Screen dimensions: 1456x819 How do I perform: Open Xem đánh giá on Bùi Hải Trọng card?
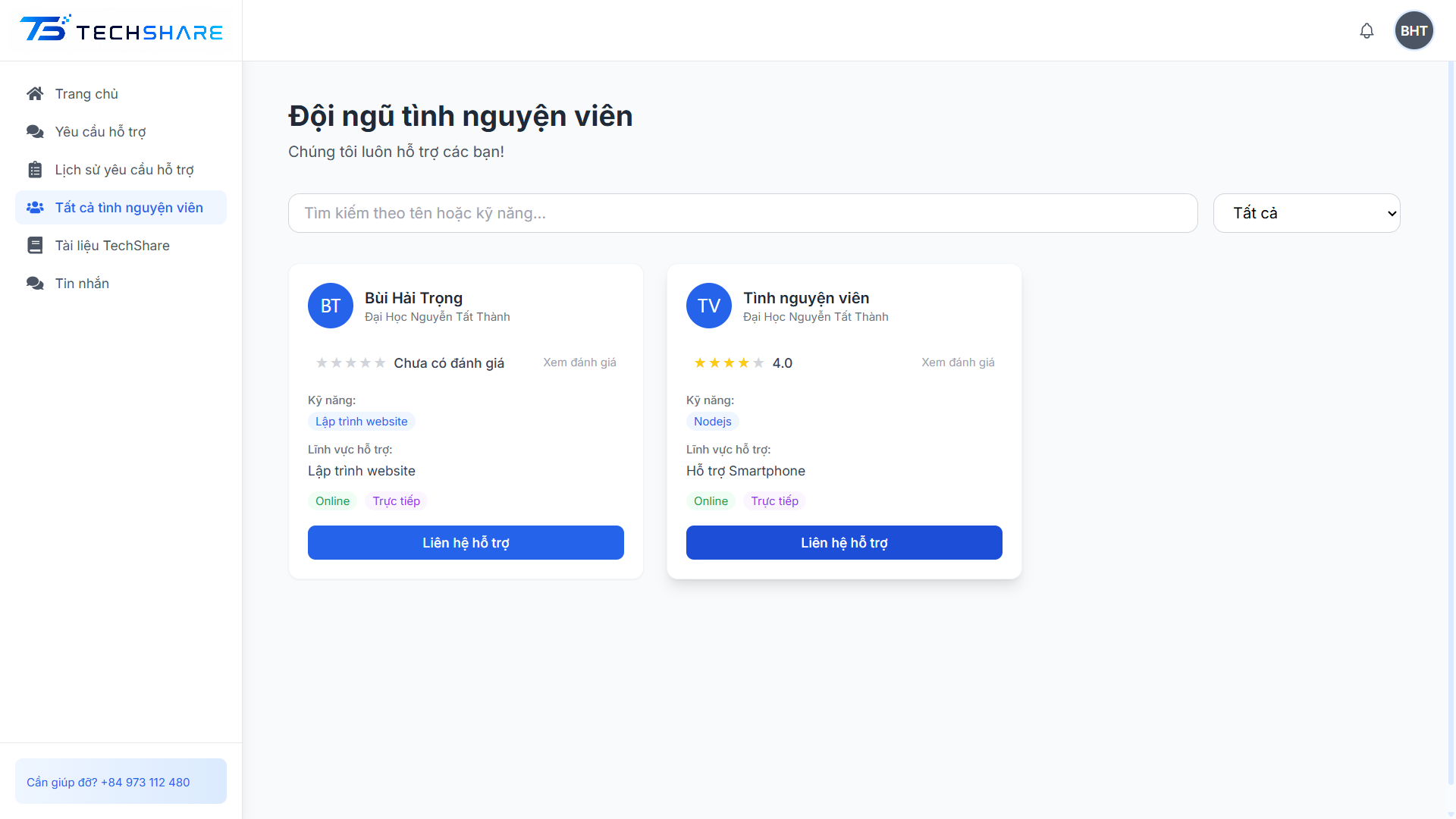point(579,362)
